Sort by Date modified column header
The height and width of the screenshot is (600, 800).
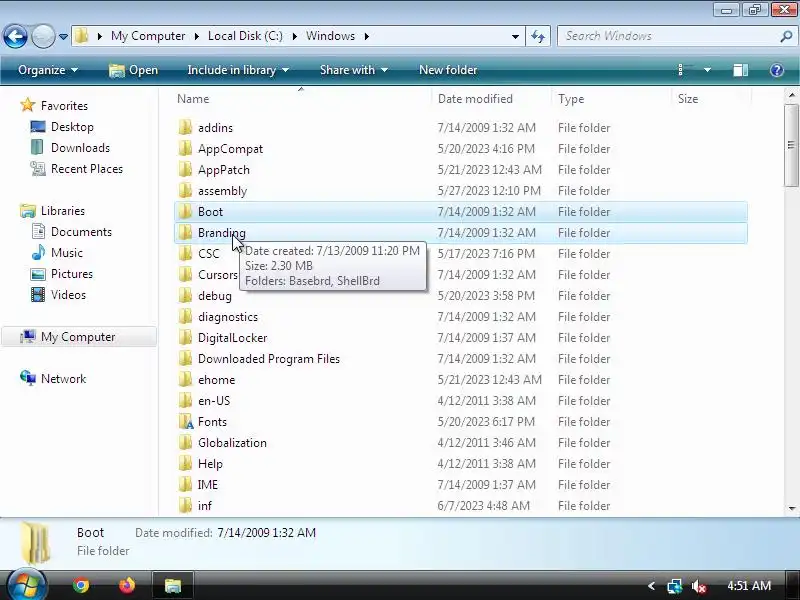[x=475, y=99]
